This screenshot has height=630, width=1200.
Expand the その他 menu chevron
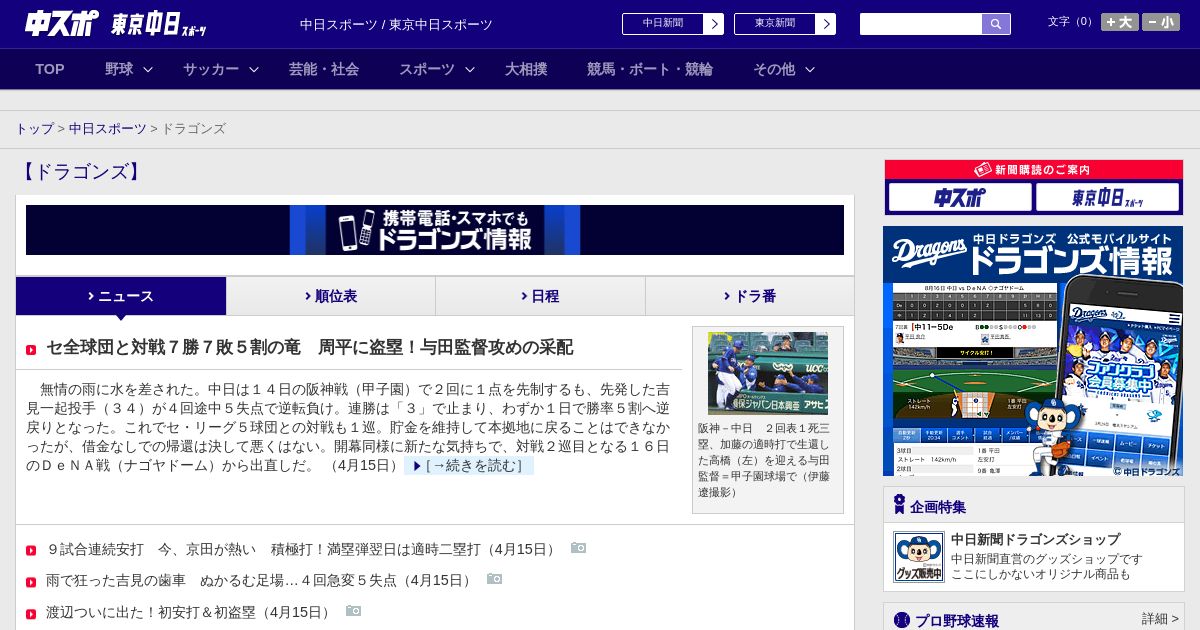[x=810, y=70]
